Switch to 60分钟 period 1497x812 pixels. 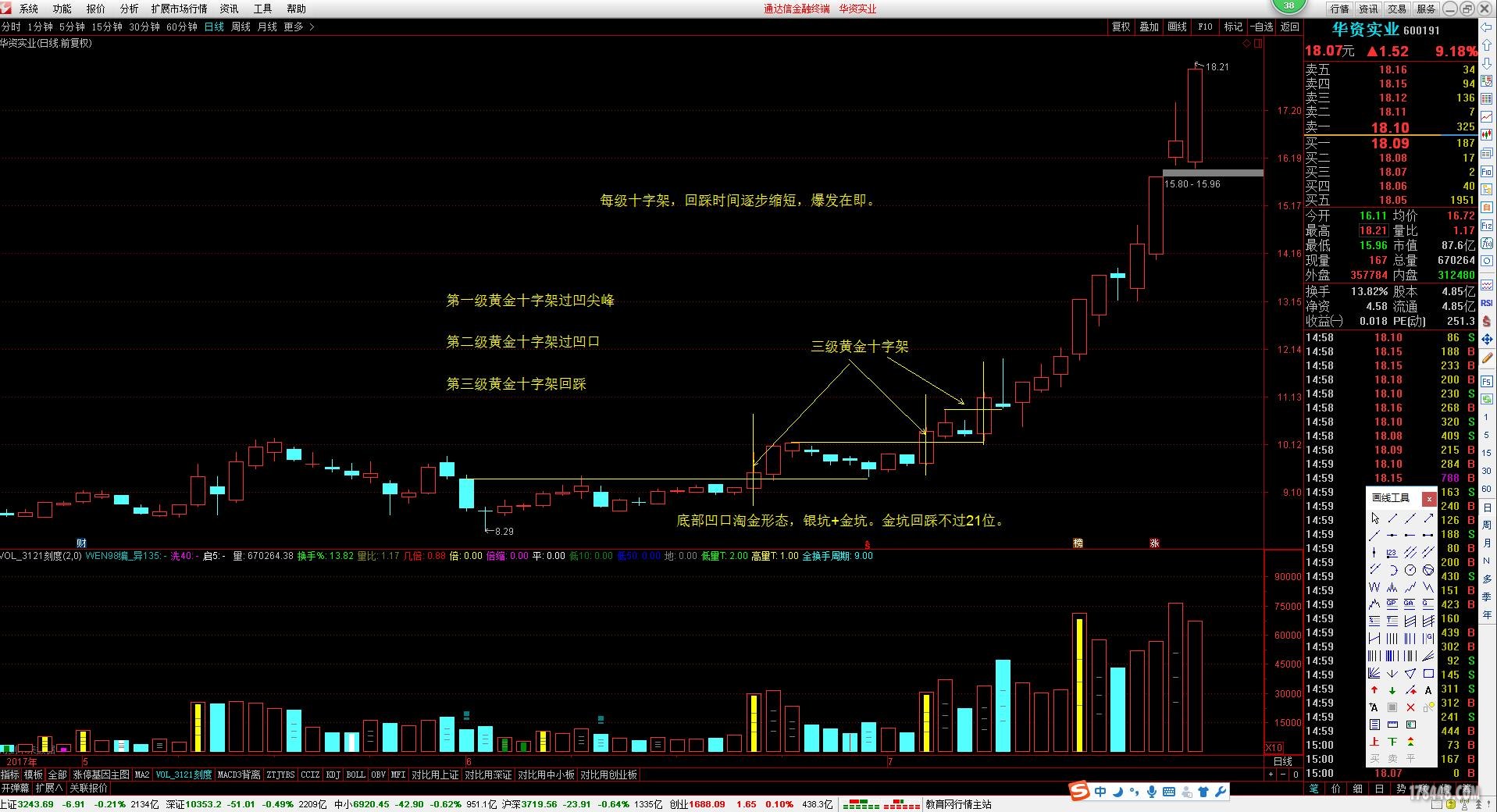182,27
